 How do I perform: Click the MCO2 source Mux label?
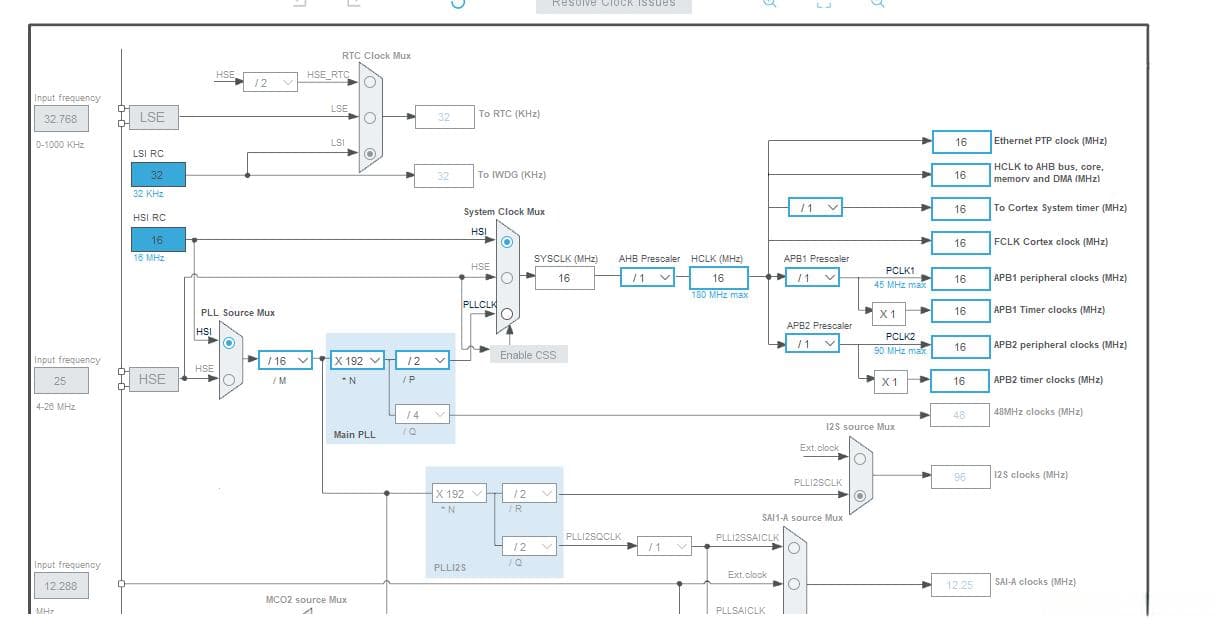[x=306, y=600]
